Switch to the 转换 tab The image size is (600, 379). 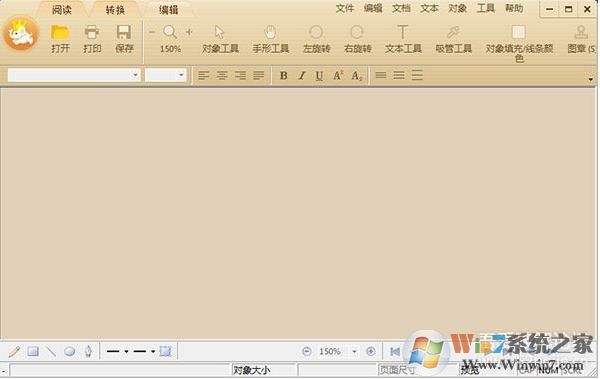tap(115, 10)
